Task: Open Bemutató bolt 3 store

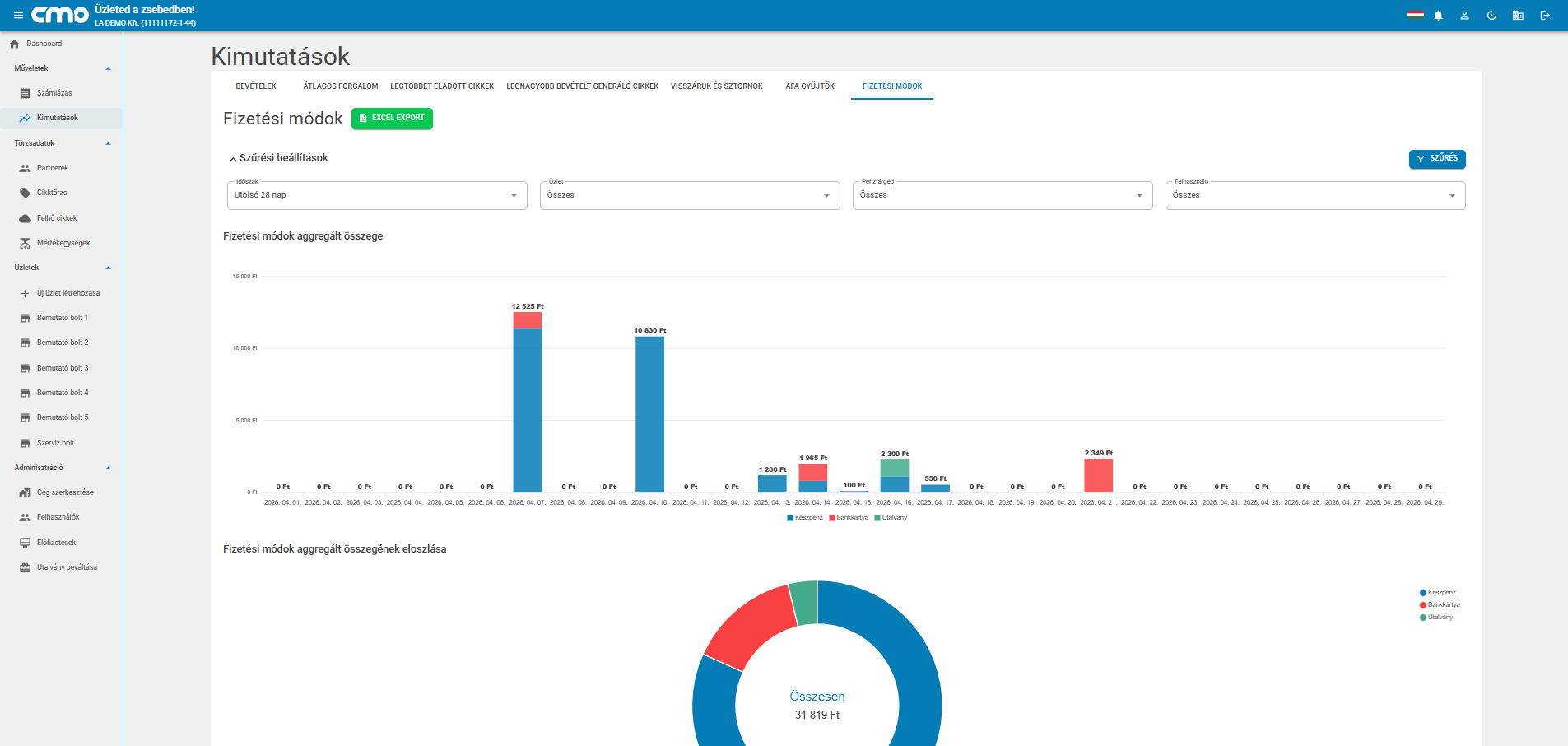Action: (61, 368)
